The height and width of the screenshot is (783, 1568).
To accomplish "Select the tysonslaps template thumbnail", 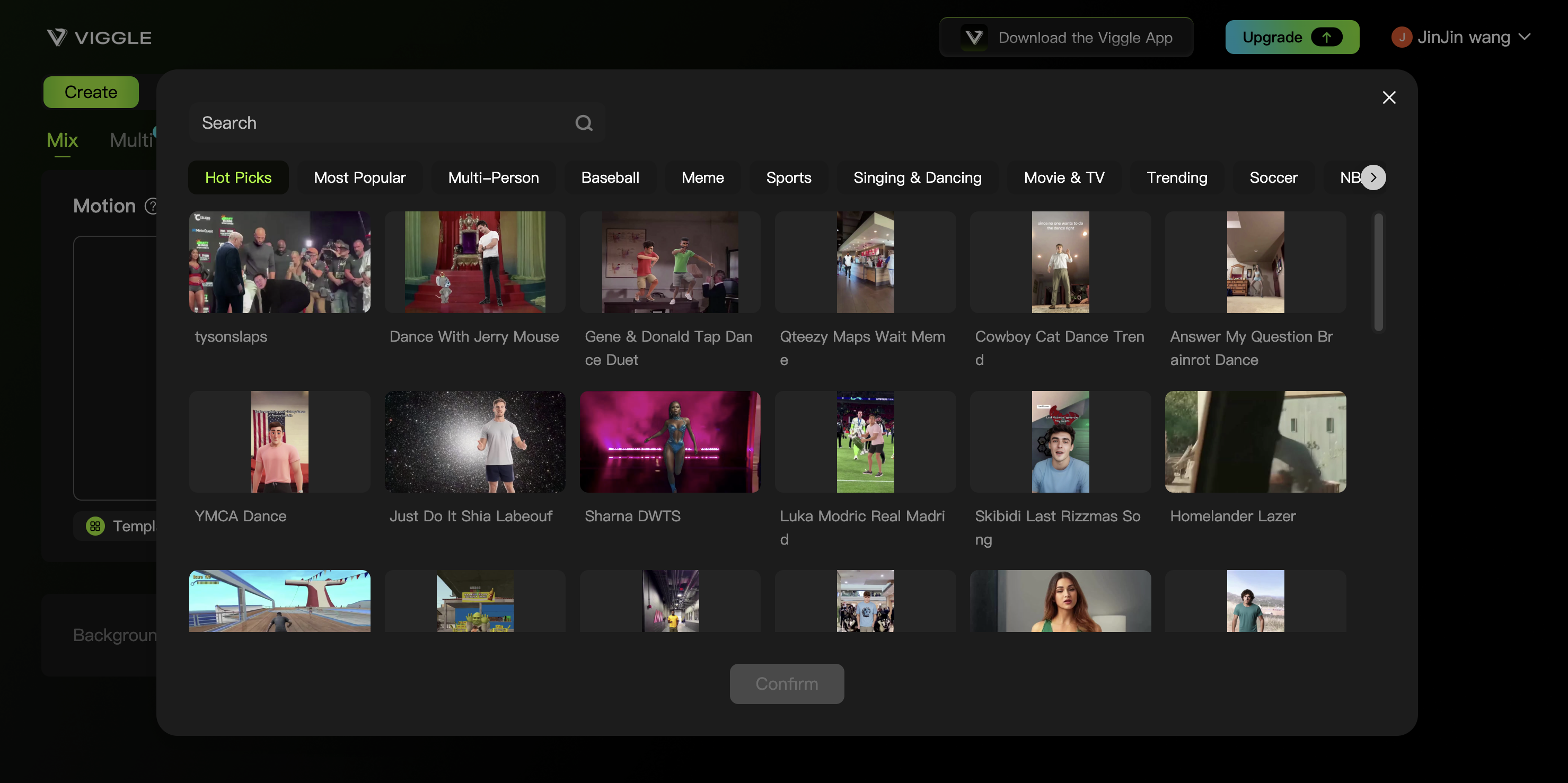I will [x=279, y=262].
